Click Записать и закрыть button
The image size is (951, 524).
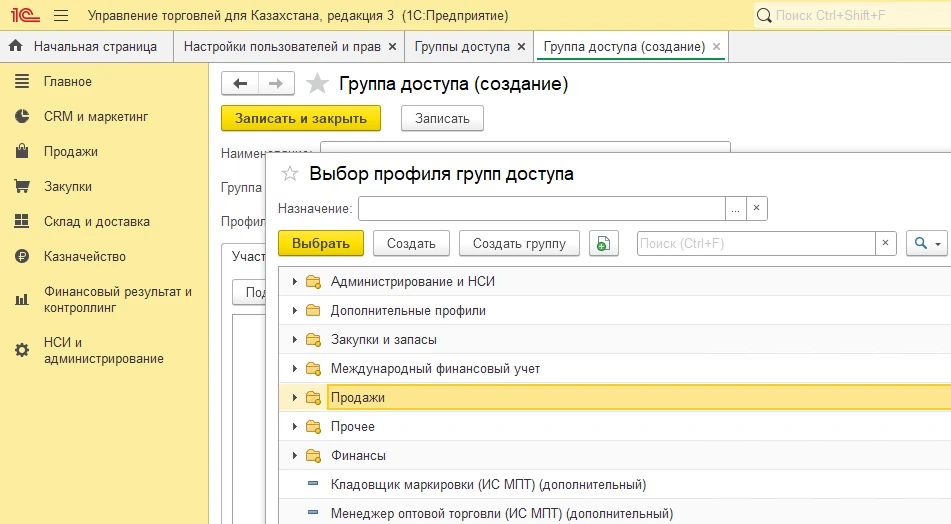(301, 118)
